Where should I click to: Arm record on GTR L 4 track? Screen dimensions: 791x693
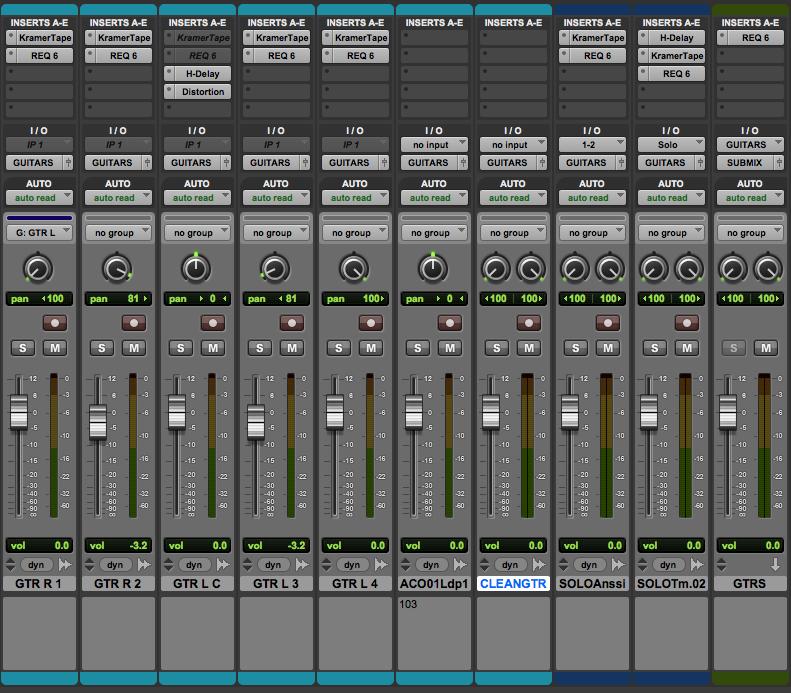371,323
